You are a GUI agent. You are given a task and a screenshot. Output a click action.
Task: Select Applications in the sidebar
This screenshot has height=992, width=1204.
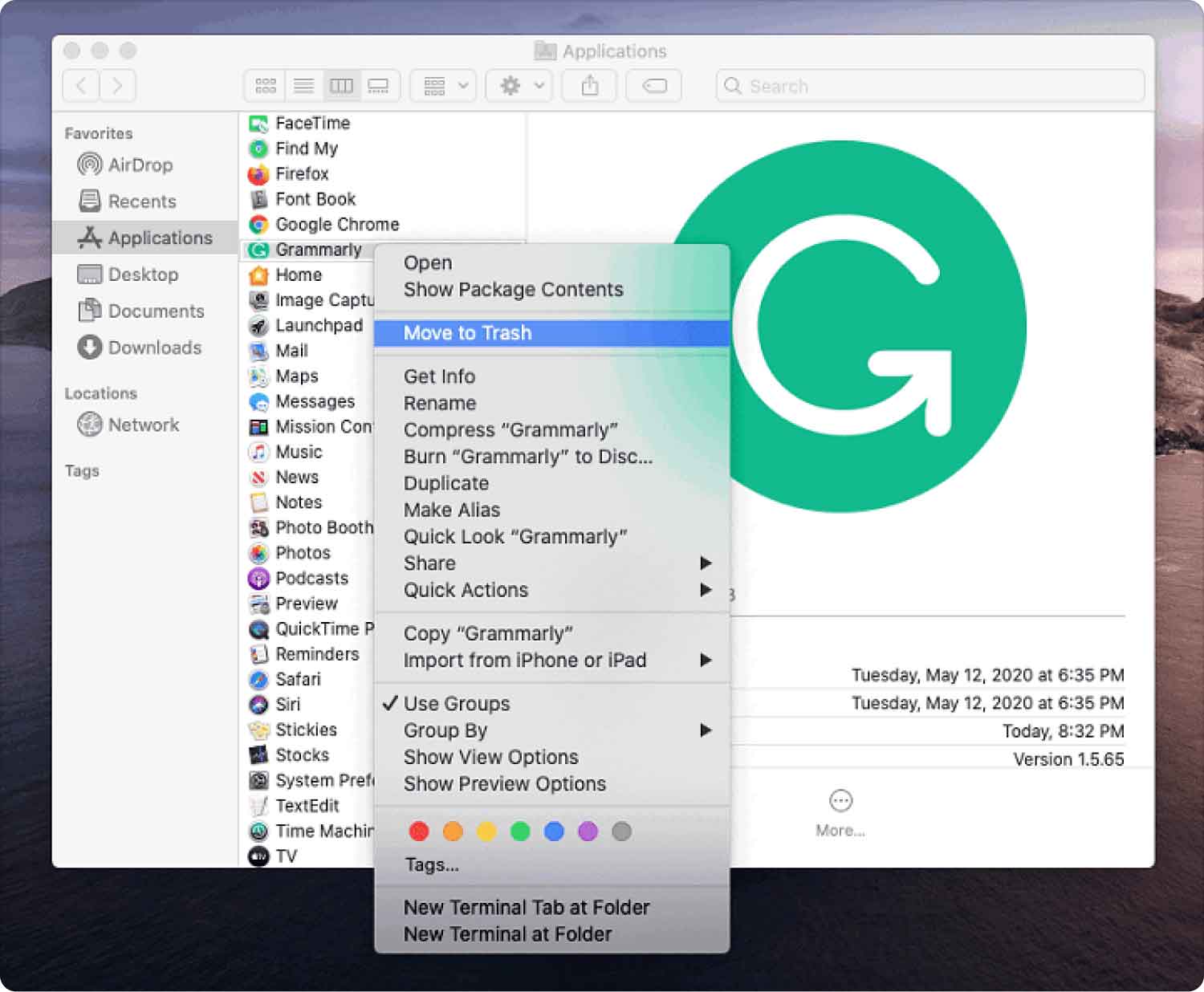145,238
